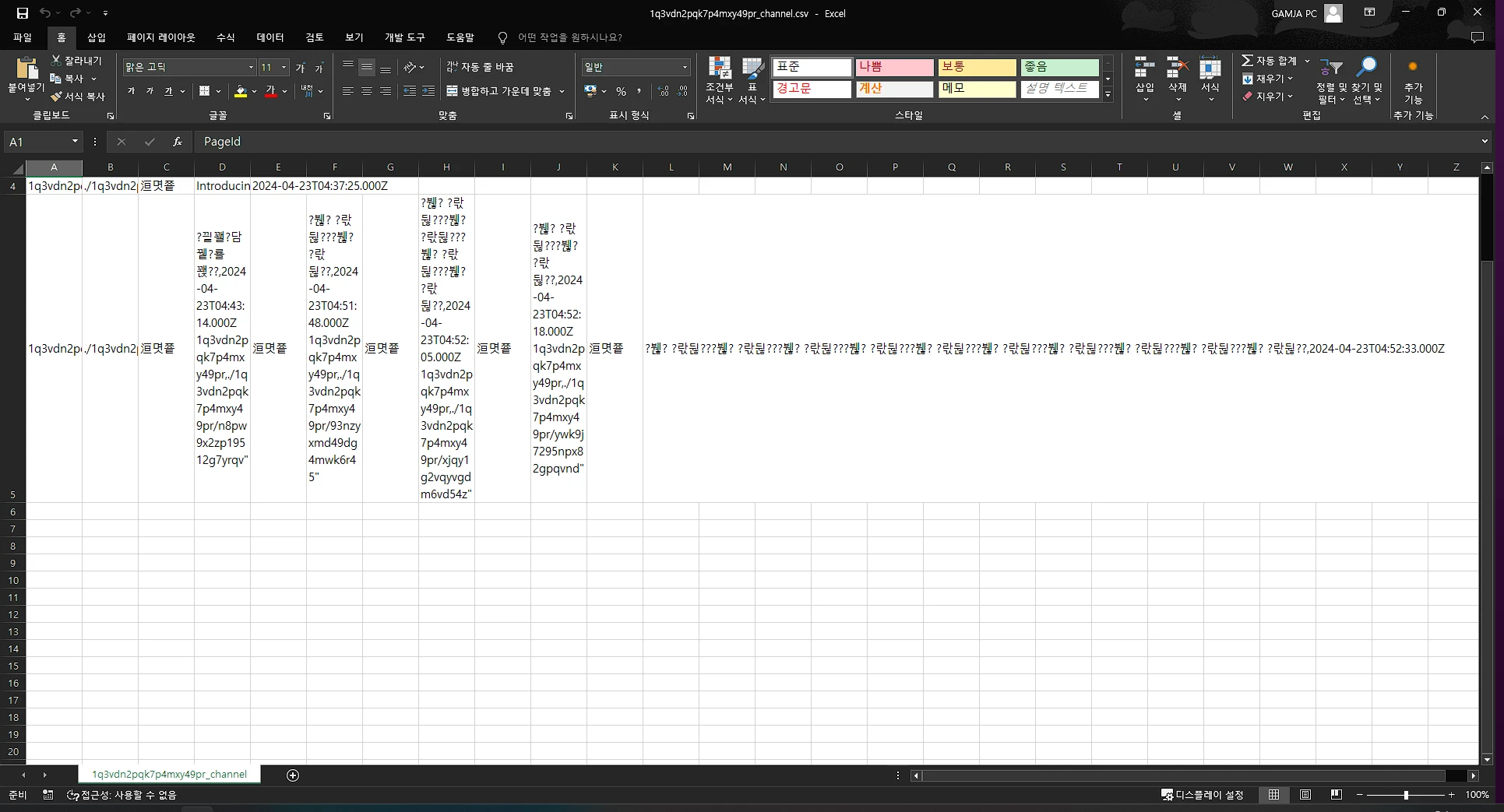This screenshot has width=1504, height=812.
Task: Click the Find & Select magnifier icon
Action: pos(1366,68)
